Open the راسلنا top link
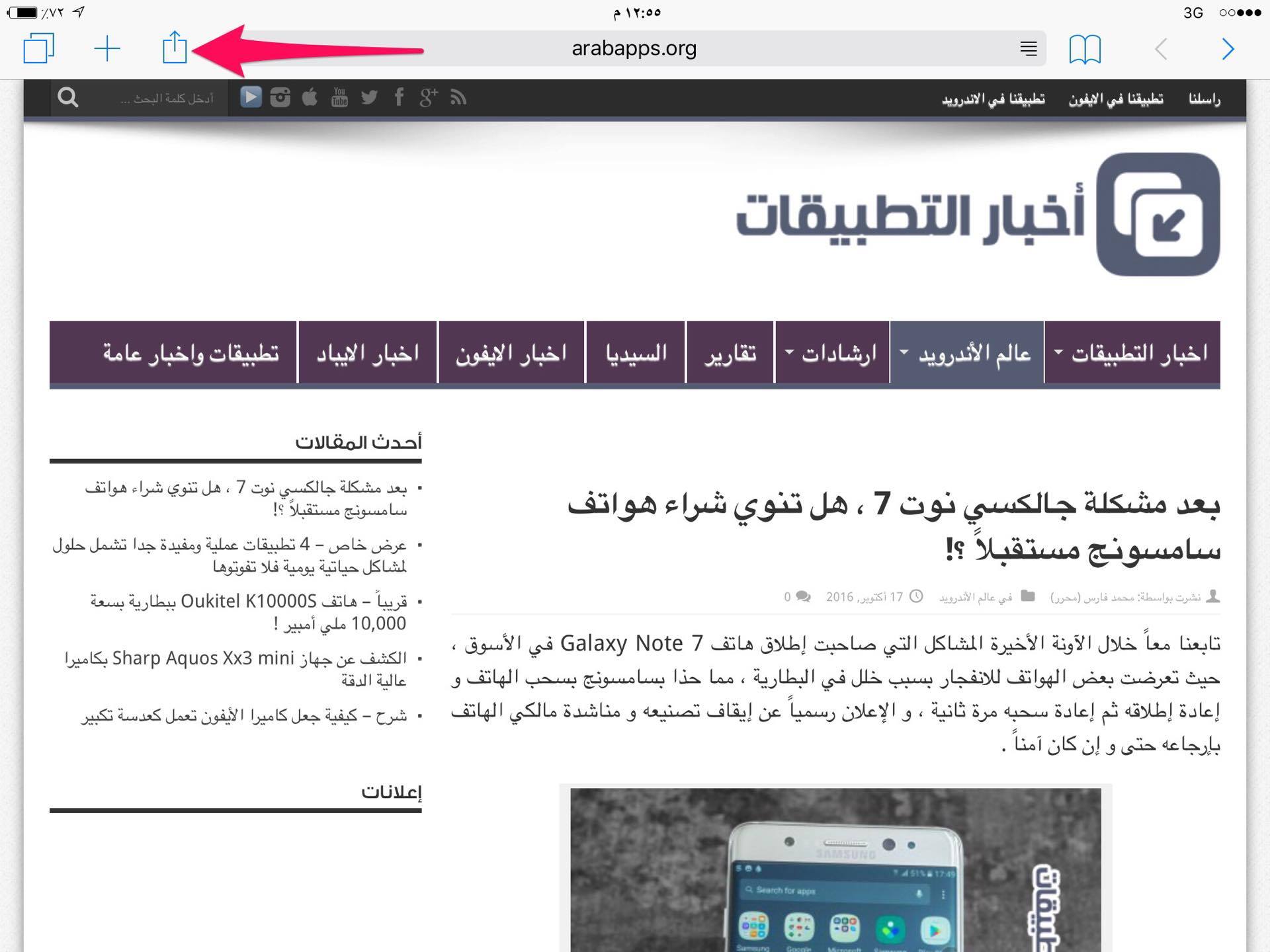 tap(1205, 99)
